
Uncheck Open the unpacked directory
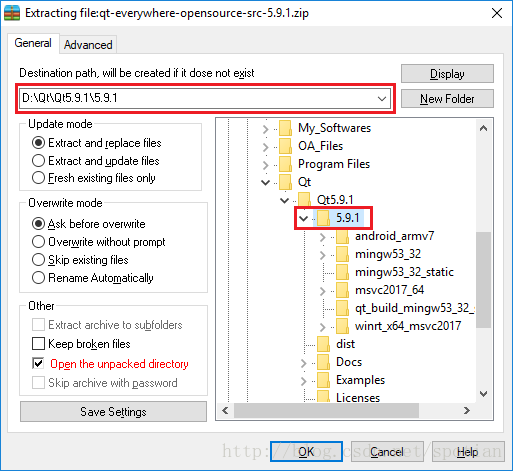38,364
